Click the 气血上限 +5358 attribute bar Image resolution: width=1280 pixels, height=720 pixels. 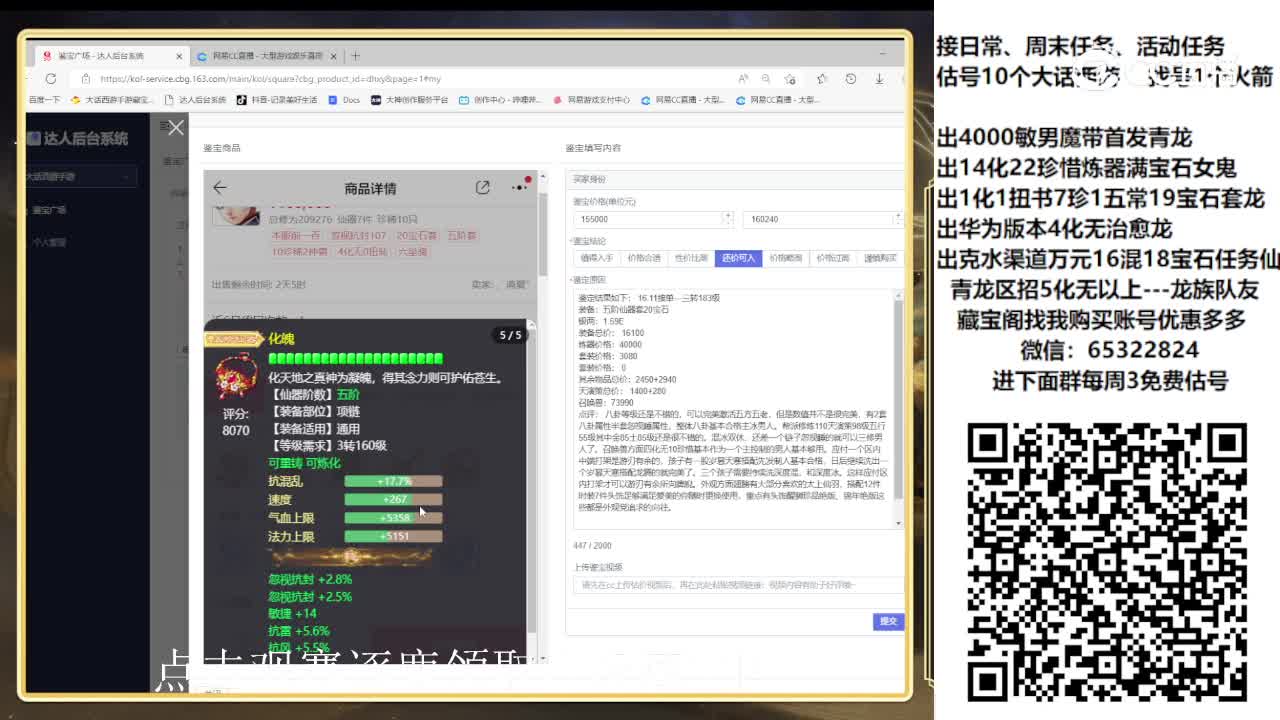click(x=393, y=518)
